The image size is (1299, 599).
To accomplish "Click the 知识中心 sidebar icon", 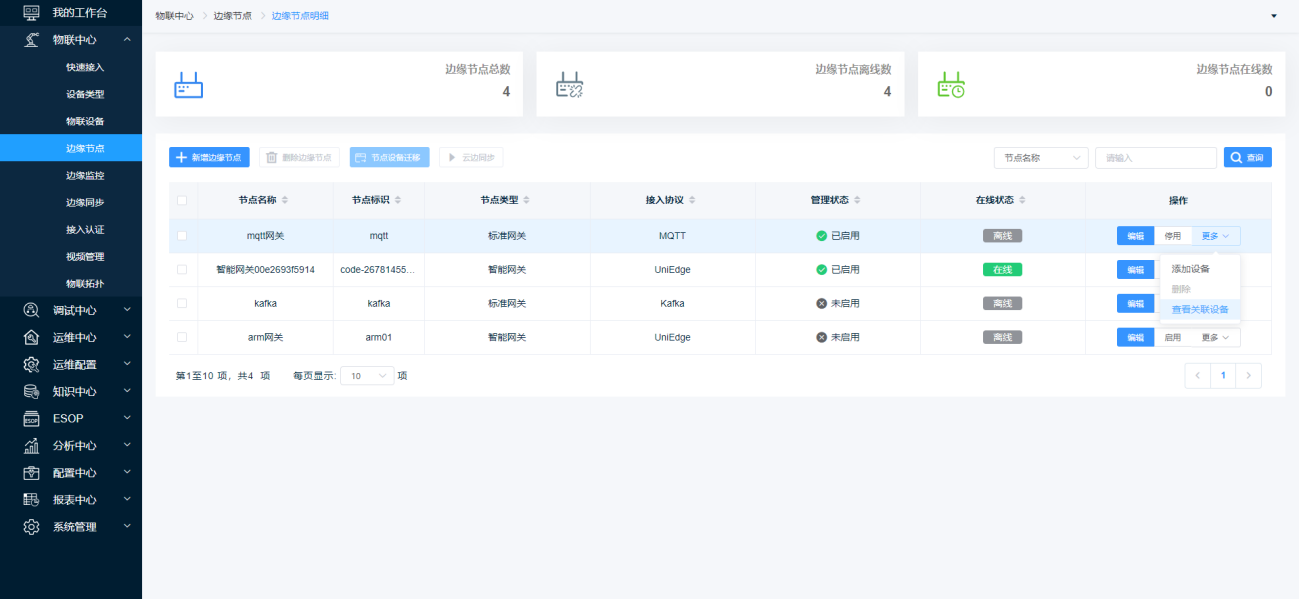I will [x=31, y=391].
